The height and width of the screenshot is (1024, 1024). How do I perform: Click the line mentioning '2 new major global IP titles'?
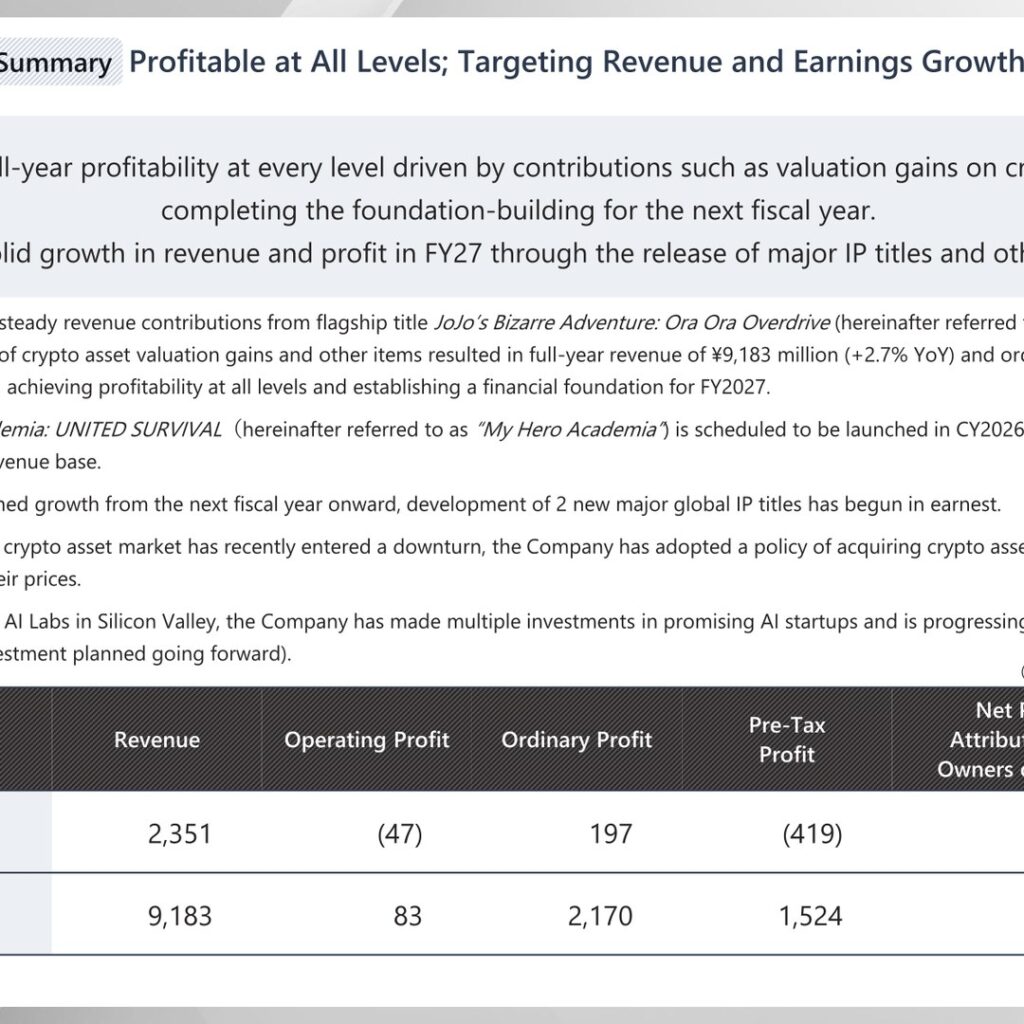coord(501,504)
